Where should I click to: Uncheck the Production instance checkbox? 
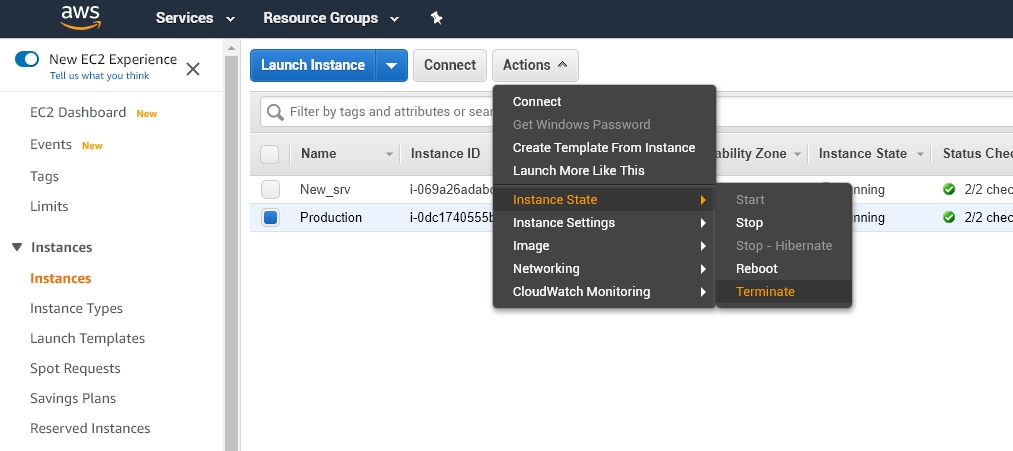(270, 218)
